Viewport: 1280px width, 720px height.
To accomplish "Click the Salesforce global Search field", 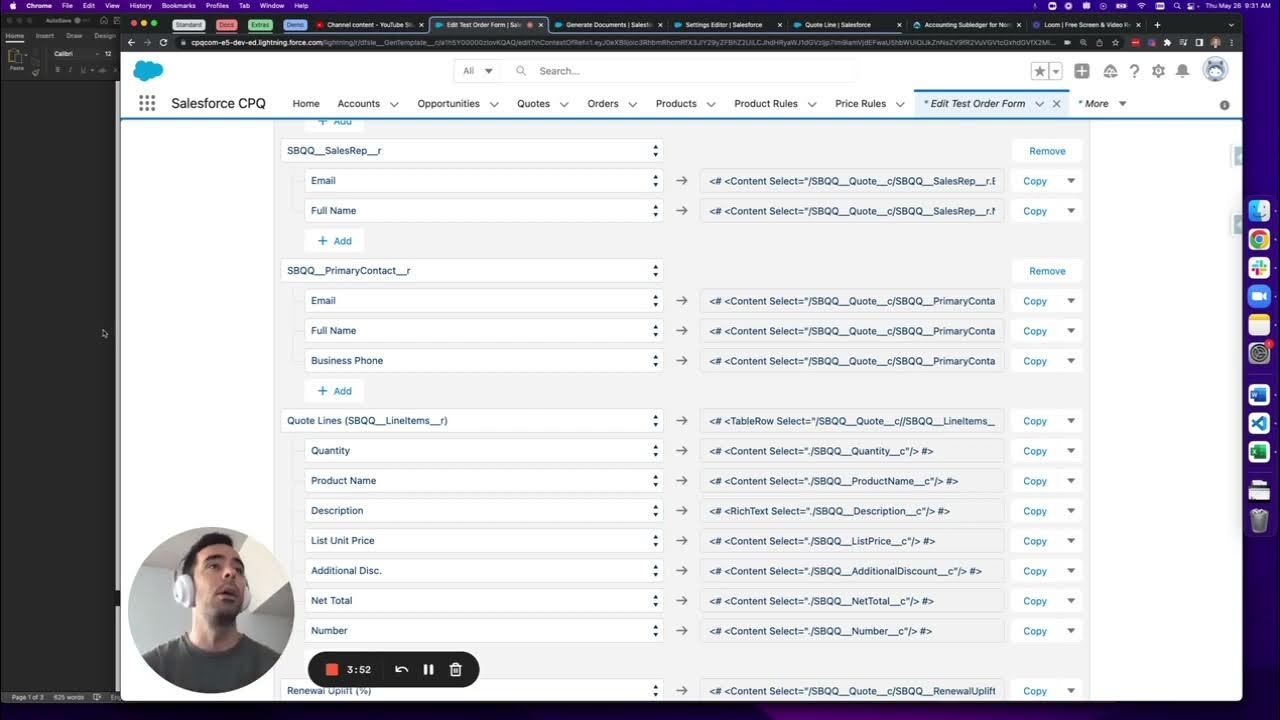I will 685,71.
